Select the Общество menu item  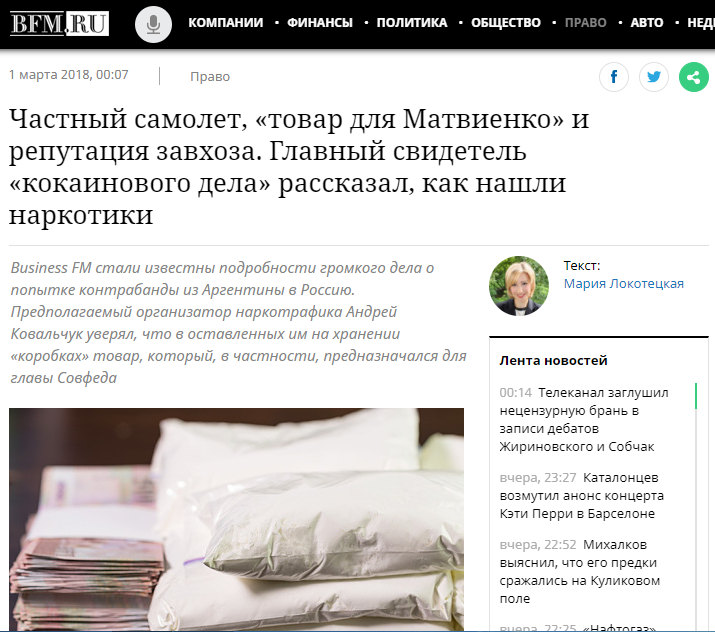tap(506, 23)
